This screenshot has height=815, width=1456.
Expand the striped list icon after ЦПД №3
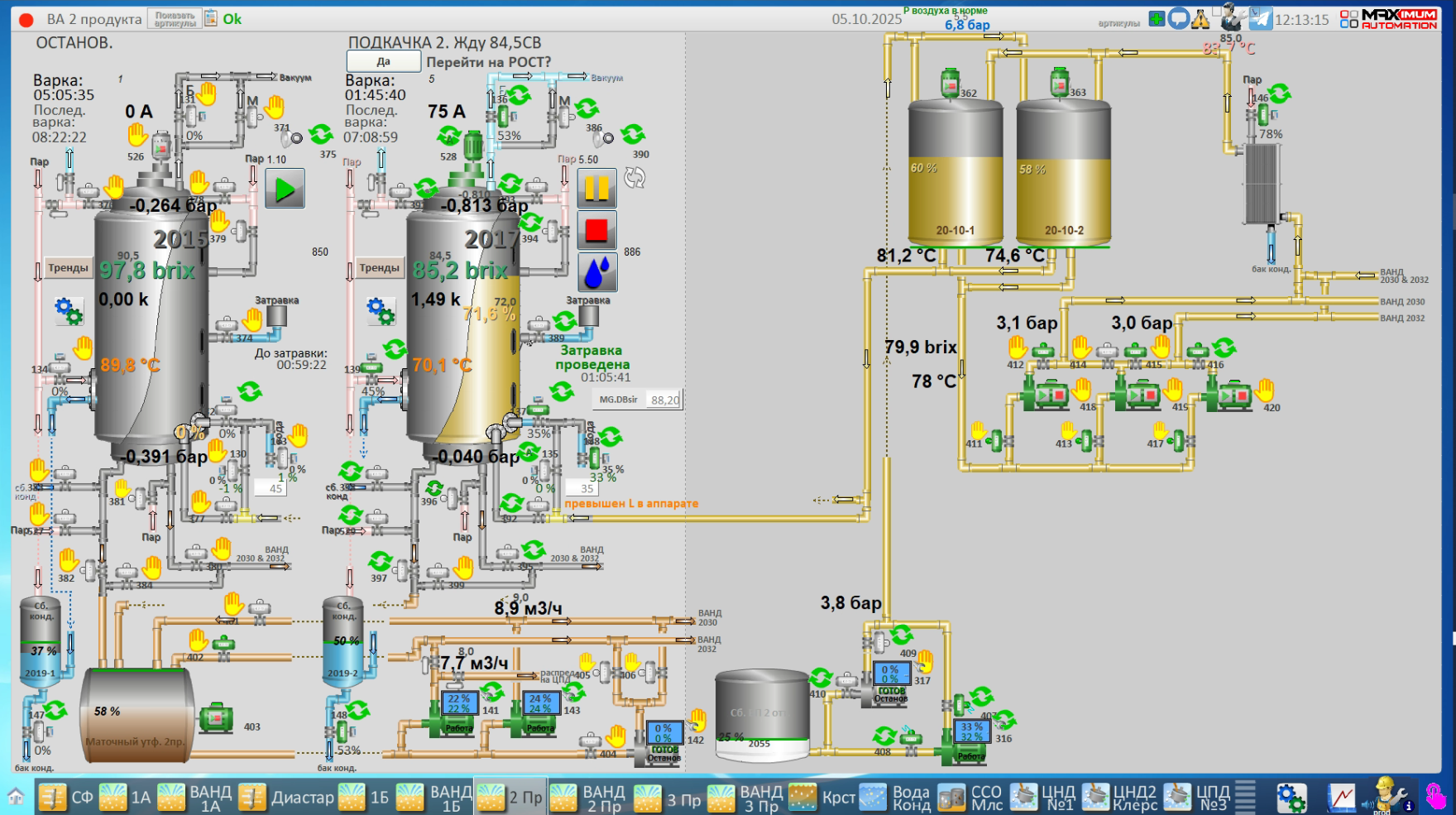tap(1245, 797)
